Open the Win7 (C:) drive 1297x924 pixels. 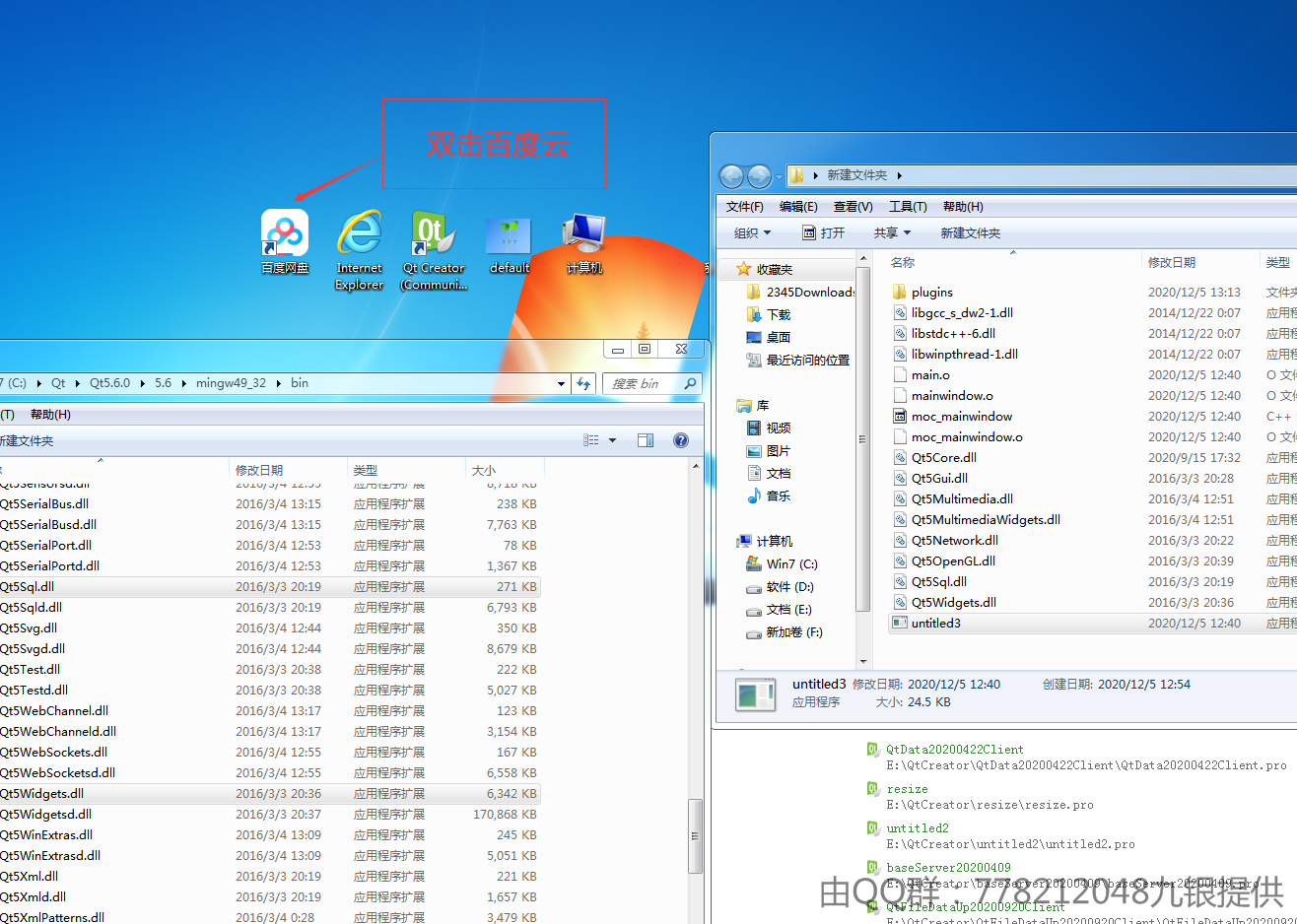(x=783, y=563)
